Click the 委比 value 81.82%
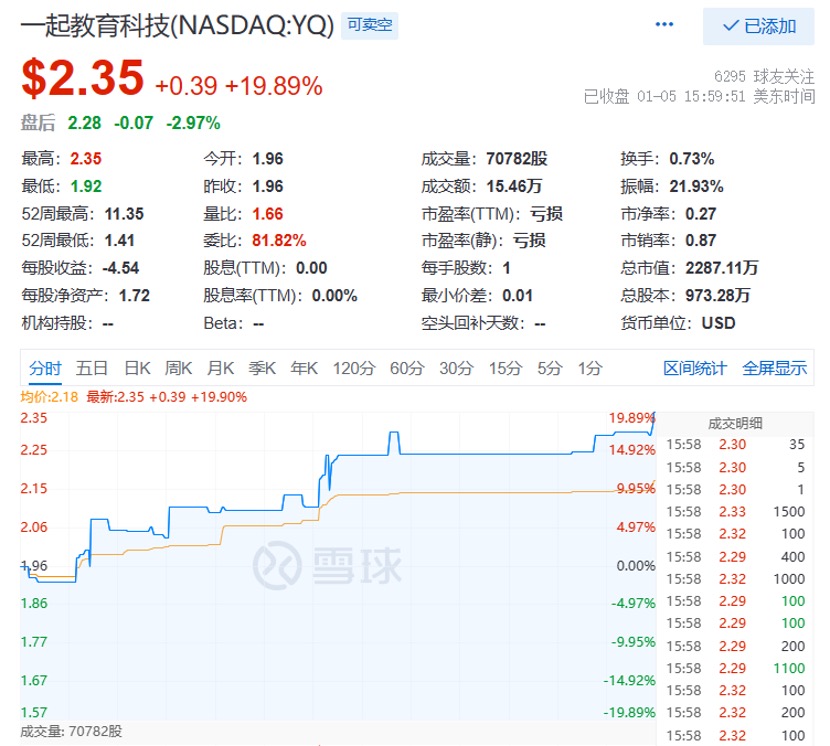 [x=279, y=240]
